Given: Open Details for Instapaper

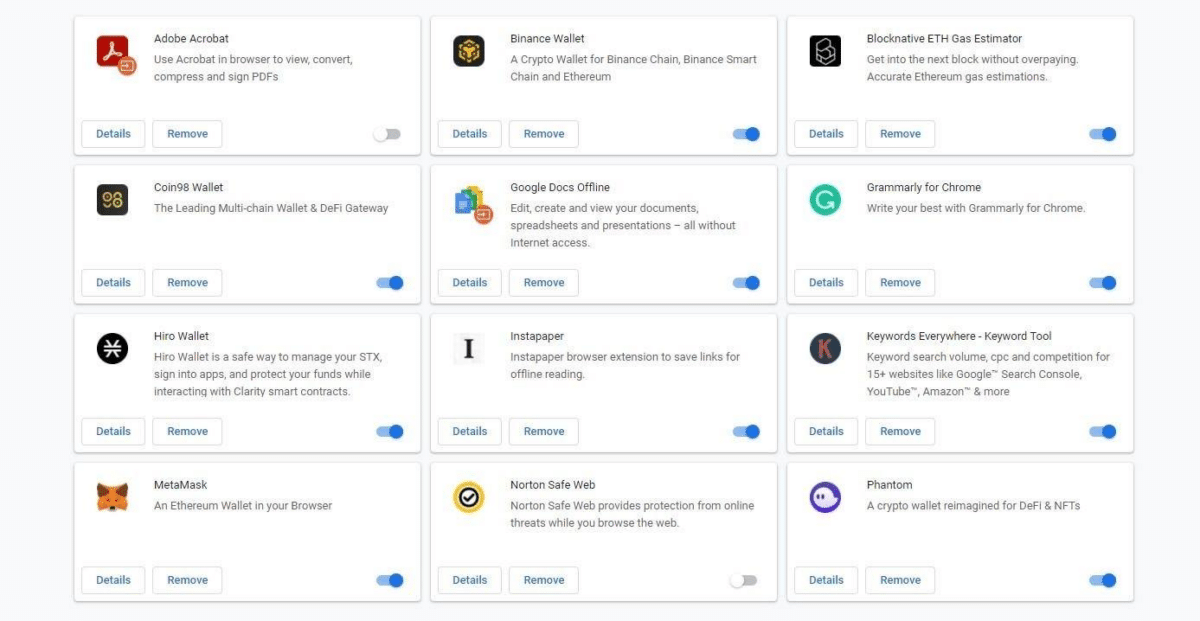Looking at the screenshot, I should [x=470, y=432].
